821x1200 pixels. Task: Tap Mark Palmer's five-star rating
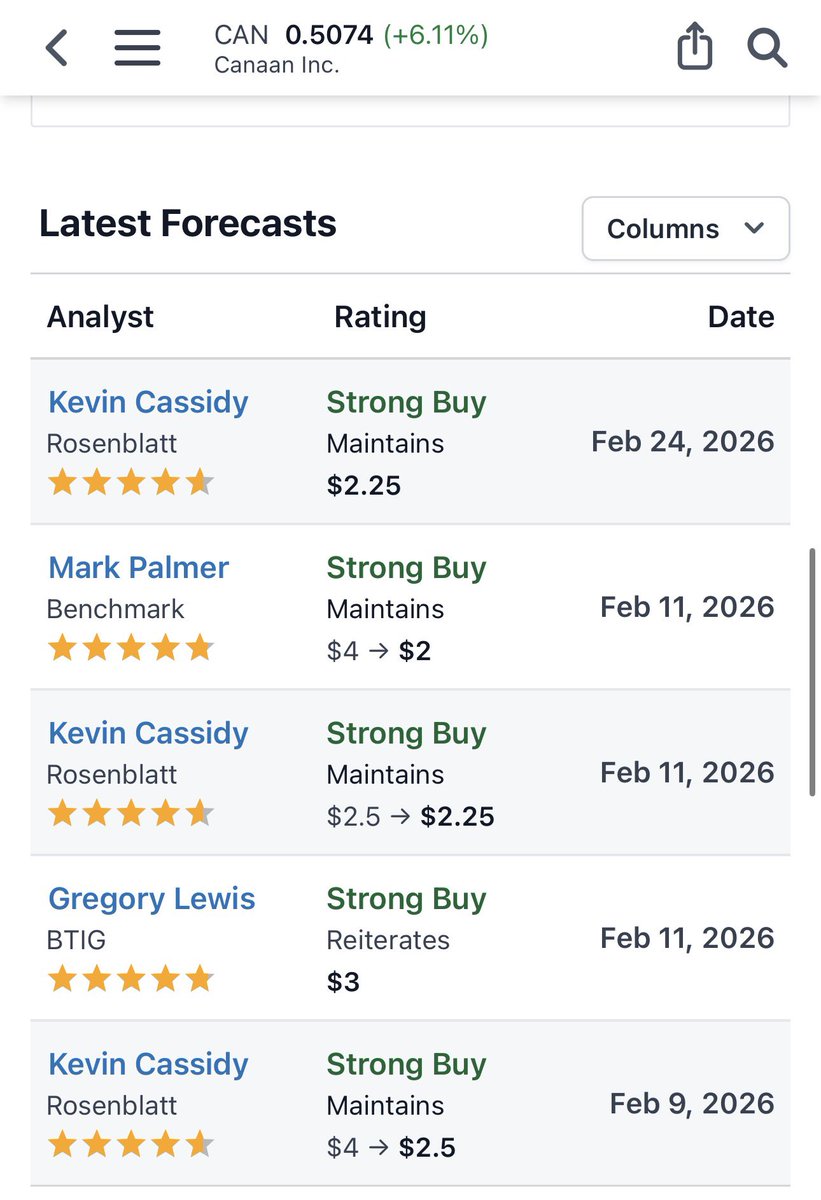131,648
